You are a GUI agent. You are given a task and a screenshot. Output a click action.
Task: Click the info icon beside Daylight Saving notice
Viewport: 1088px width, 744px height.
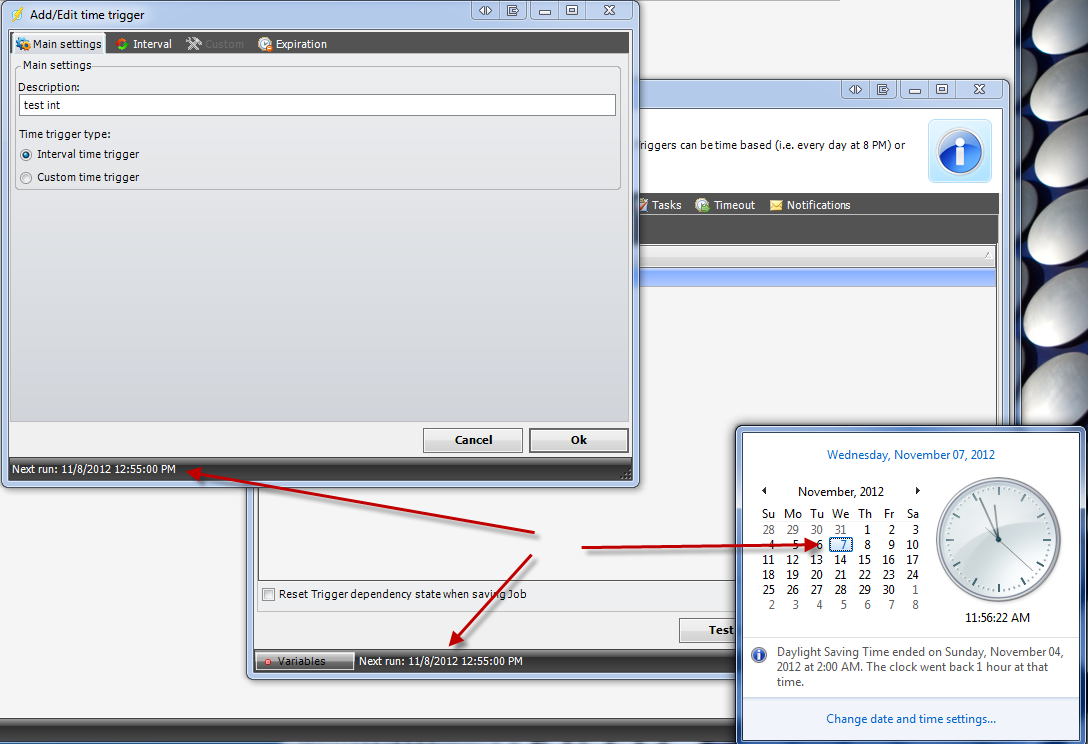click(x=759, y=654)
